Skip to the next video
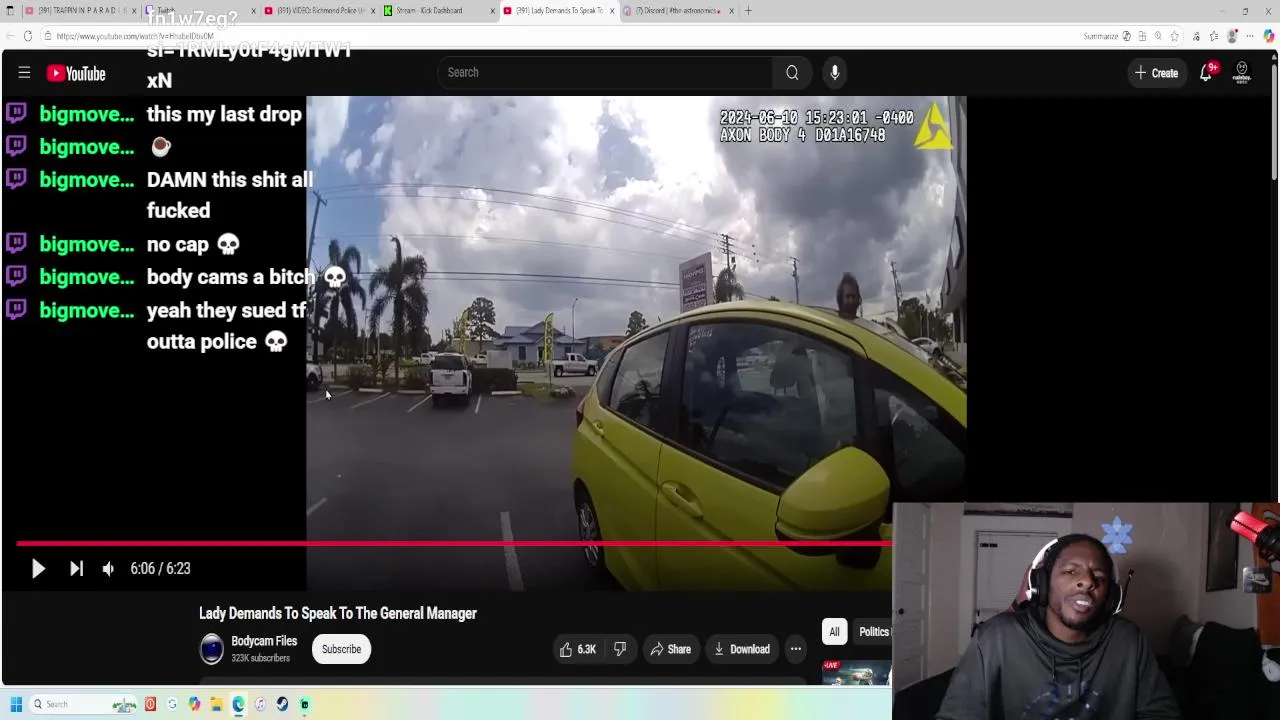 tap(76, 568)
